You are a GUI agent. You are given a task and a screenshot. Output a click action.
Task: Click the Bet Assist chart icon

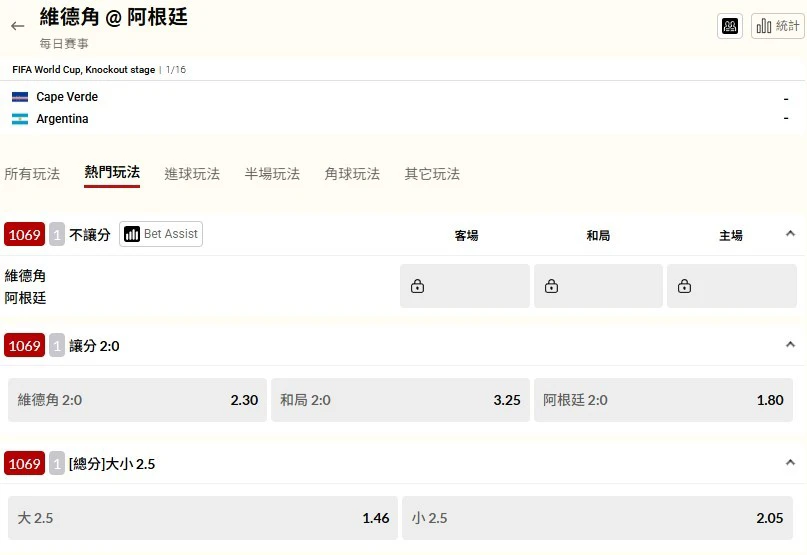click(x=132, y=234)
